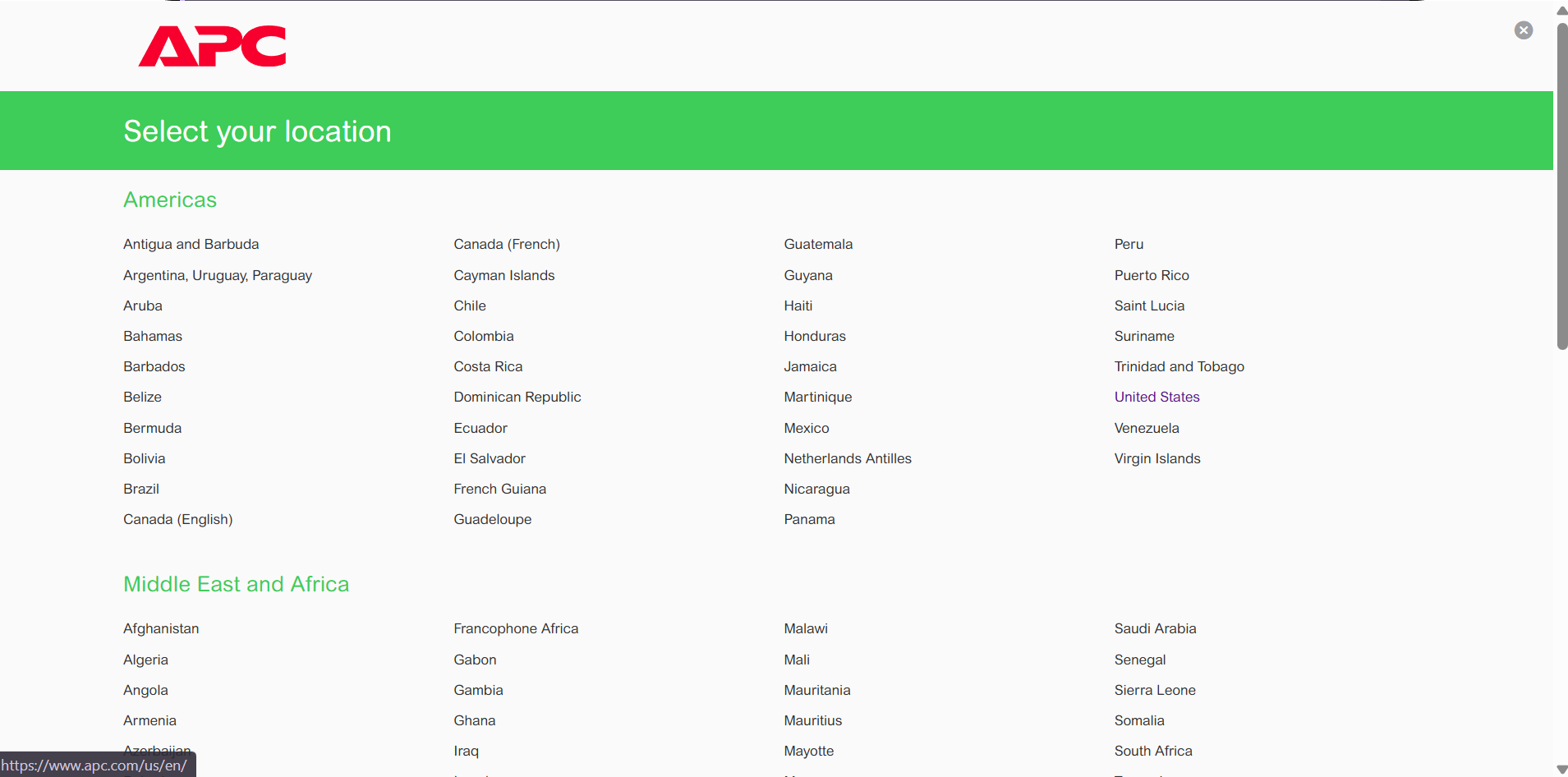Select Canada (French)
The width and height of the screenshot is (1568, 777).
click(x=507, y=244)
